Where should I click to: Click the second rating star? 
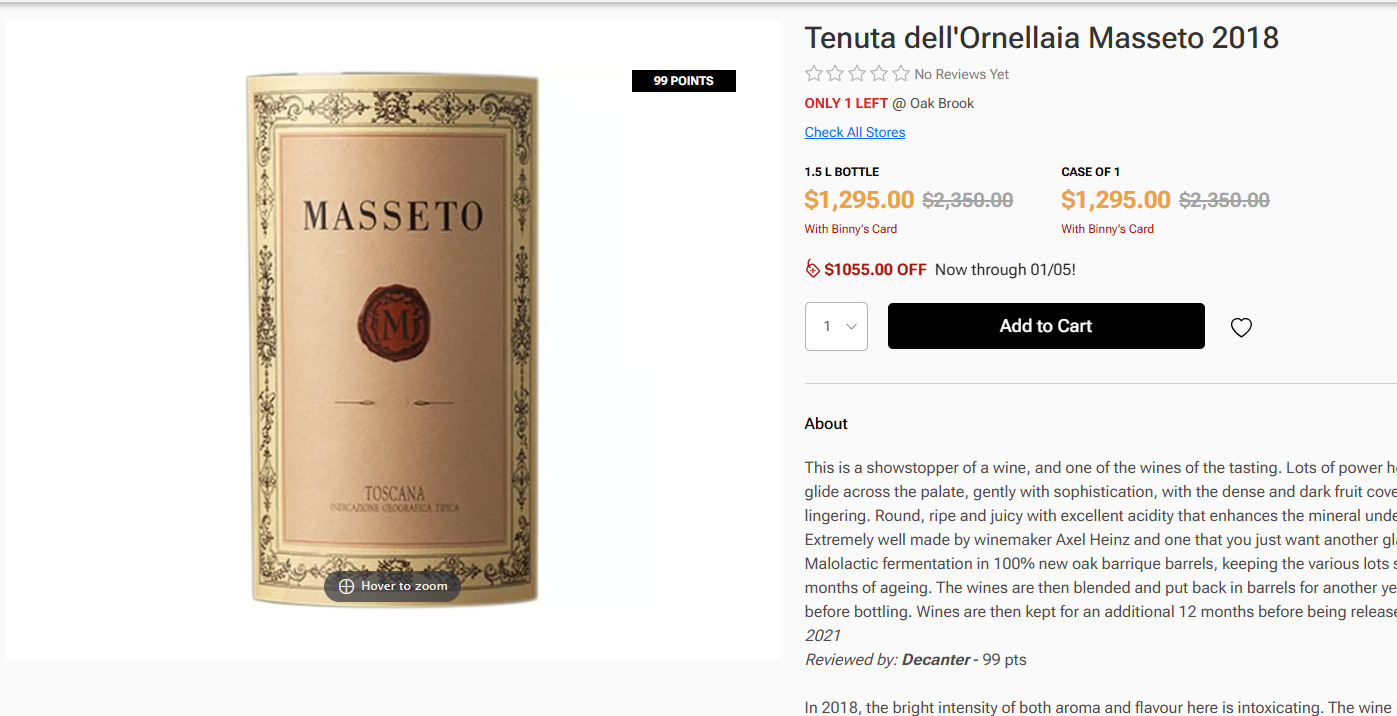tap(836, 74)
